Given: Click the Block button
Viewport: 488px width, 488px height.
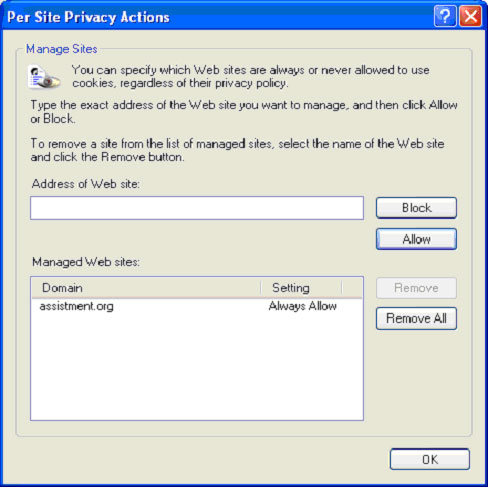Looking at the screenshot, I should pos(416,208).
